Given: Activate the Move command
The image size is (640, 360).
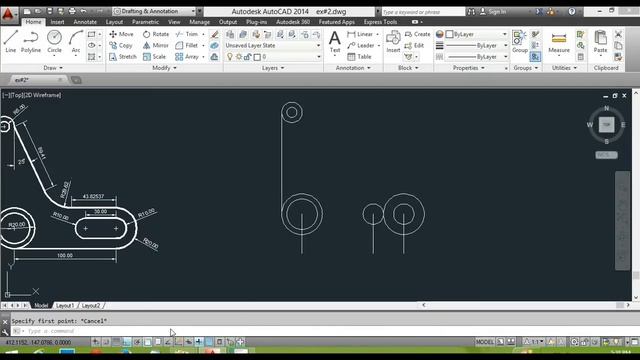Looking at the screenshot, I should (x=121, y=34).
